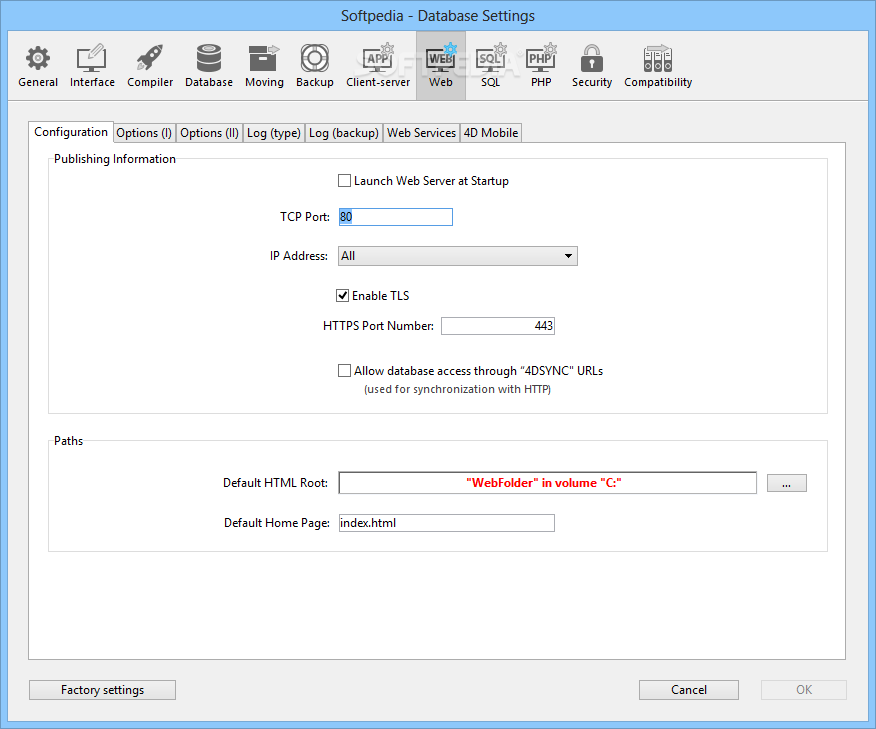Edit the Default Home Page field
The image size is (876, 729).
coord(446,523)
